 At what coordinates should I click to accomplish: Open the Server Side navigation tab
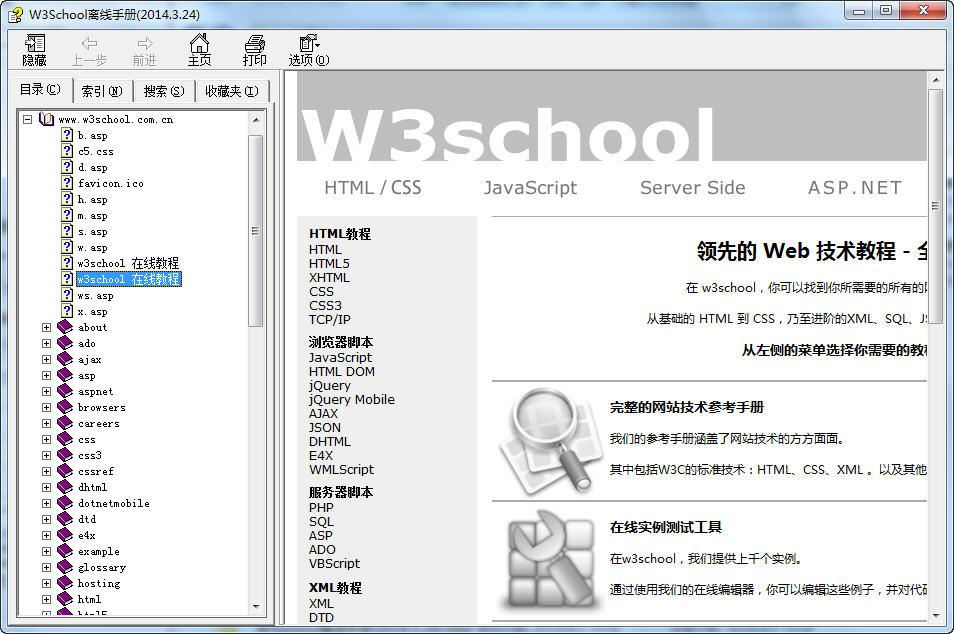click(692, 187)
